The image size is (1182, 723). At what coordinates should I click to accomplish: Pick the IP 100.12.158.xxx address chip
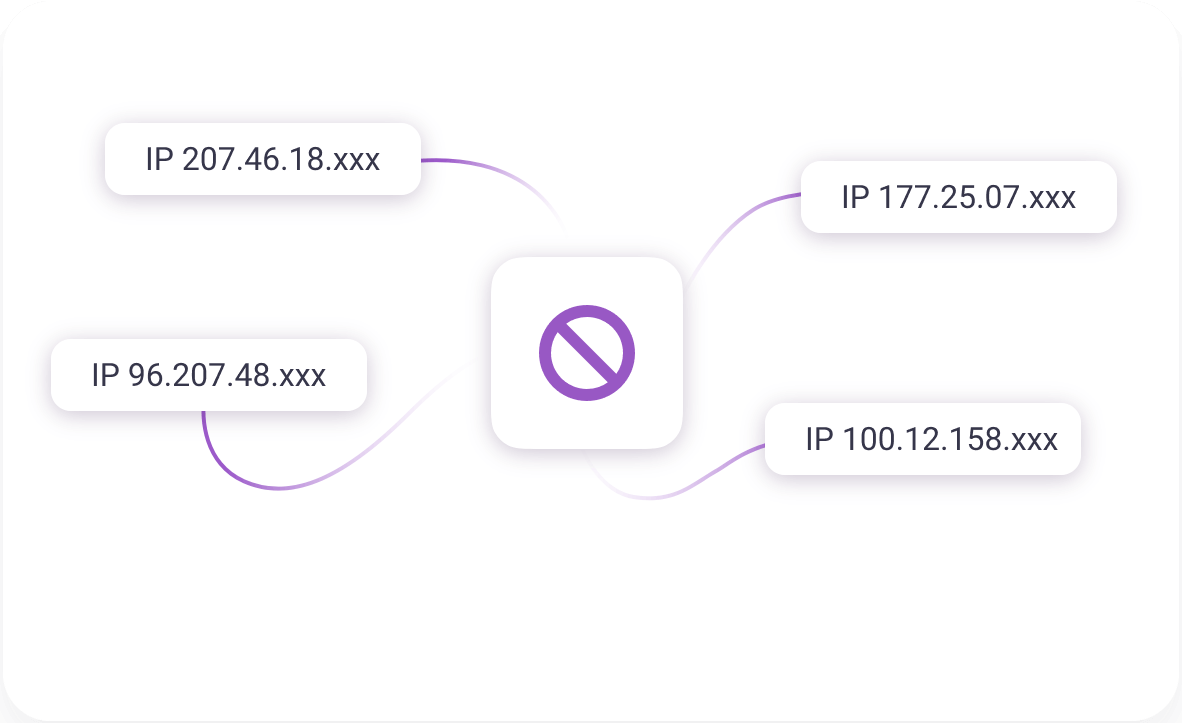[x=923, y=439]
